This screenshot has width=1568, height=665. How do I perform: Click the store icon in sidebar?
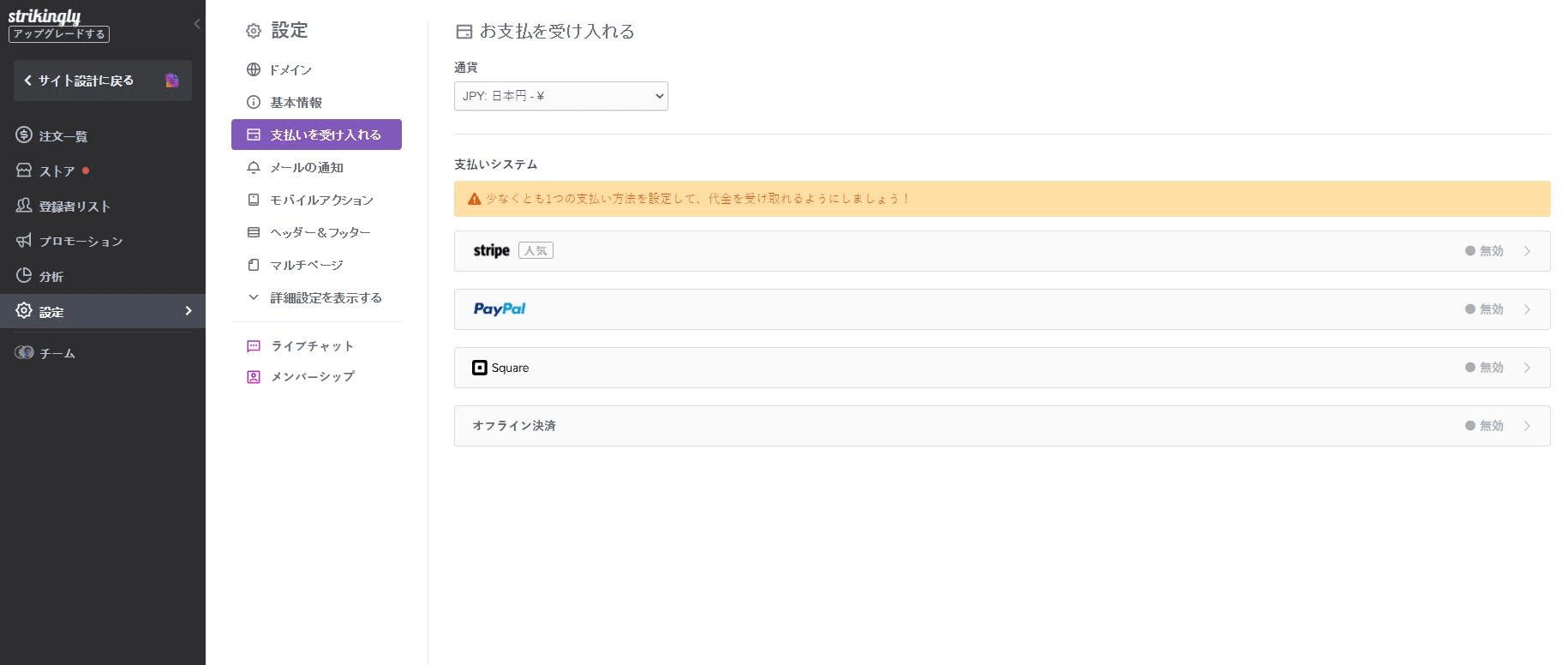tap(24, 171)
